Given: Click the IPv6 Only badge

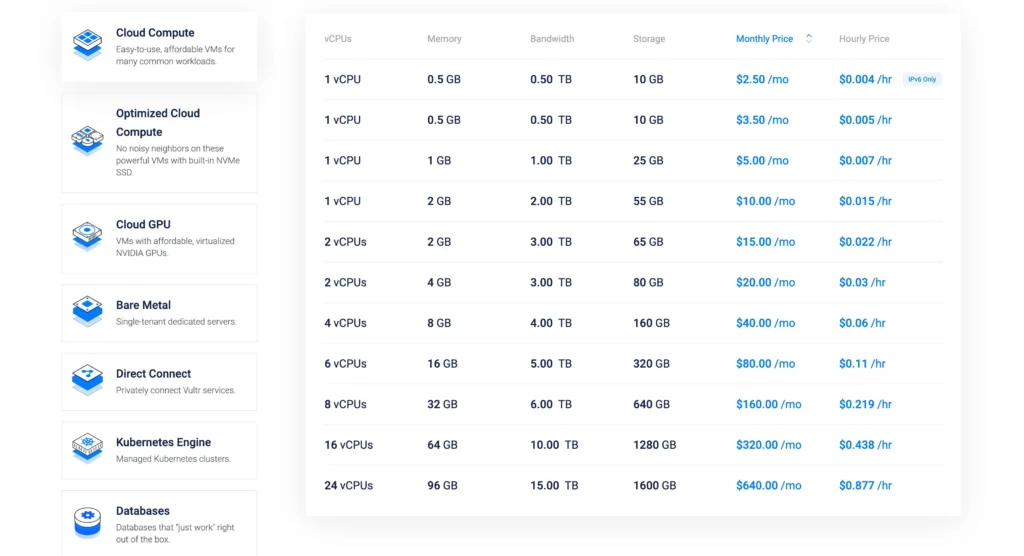Looking at the screenshot, I should (922, 79).
